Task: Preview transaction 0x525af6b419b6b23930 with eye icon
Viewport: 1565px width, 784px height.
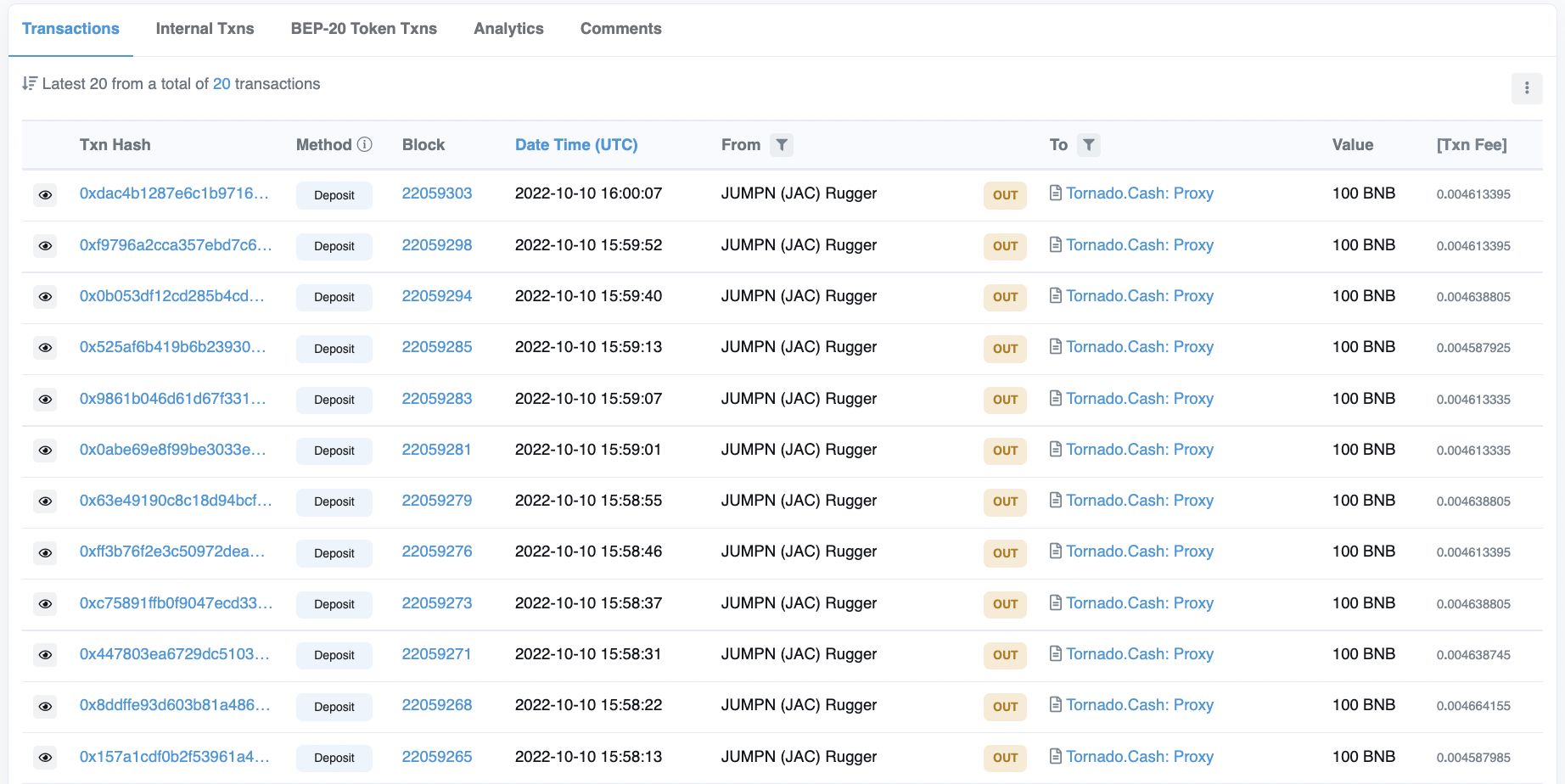Action: pos(46,348)
